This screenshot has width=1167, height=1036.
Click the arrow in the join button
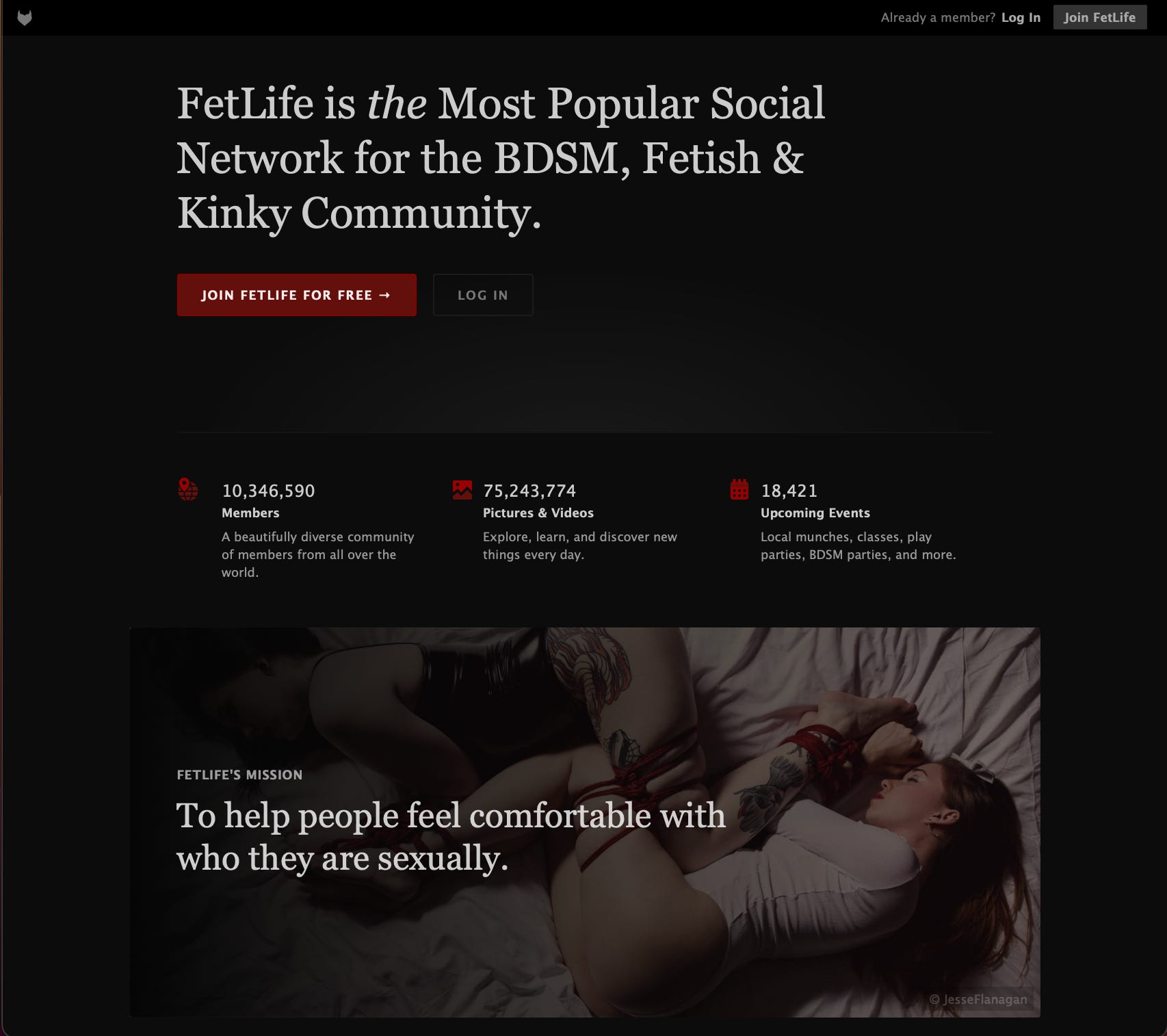pos(384,295)
